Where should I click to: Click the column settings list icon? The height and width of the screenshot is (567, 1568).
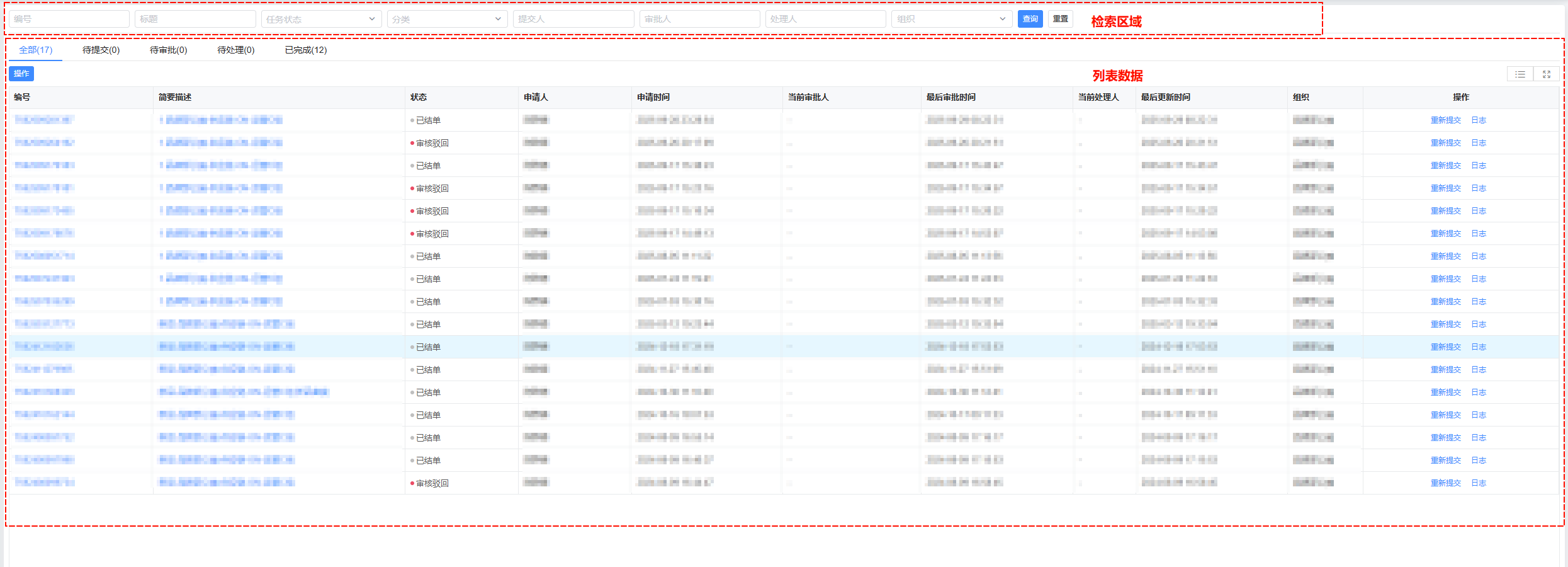[x=1520, y=74]
